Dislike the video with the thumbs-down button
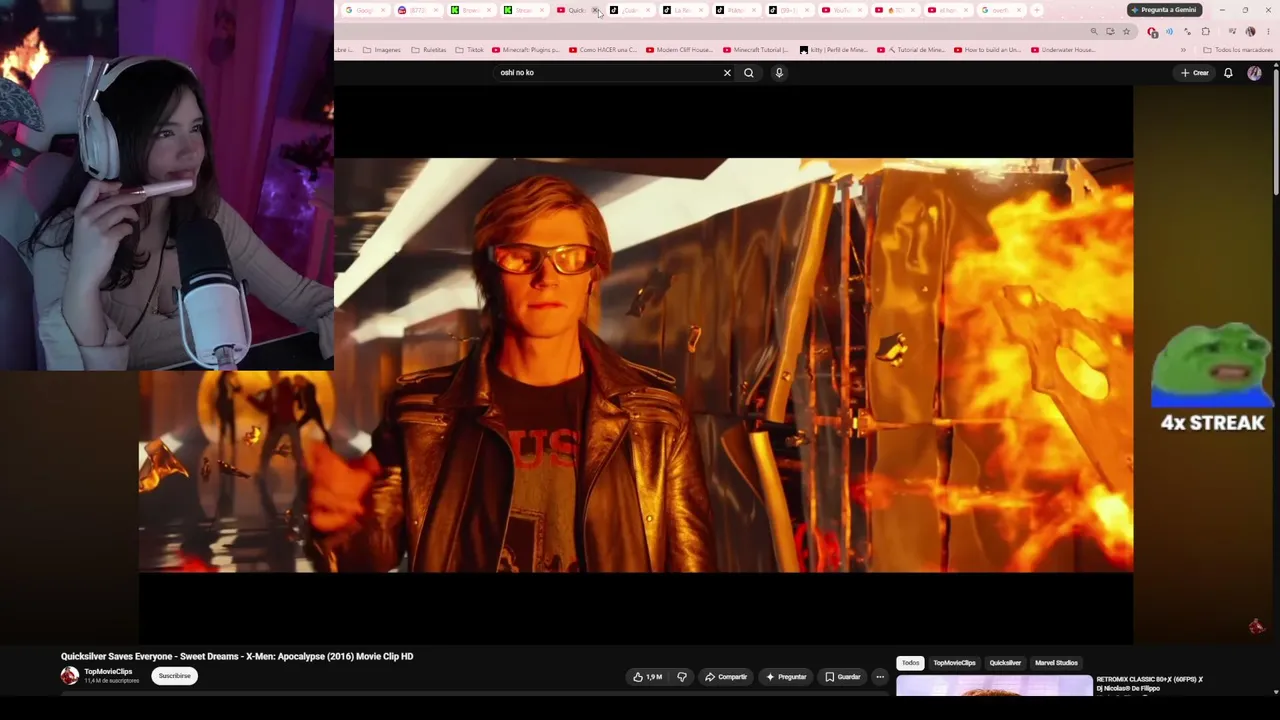The width and height of the screenshot is (1280, 720). click(682, 677)
